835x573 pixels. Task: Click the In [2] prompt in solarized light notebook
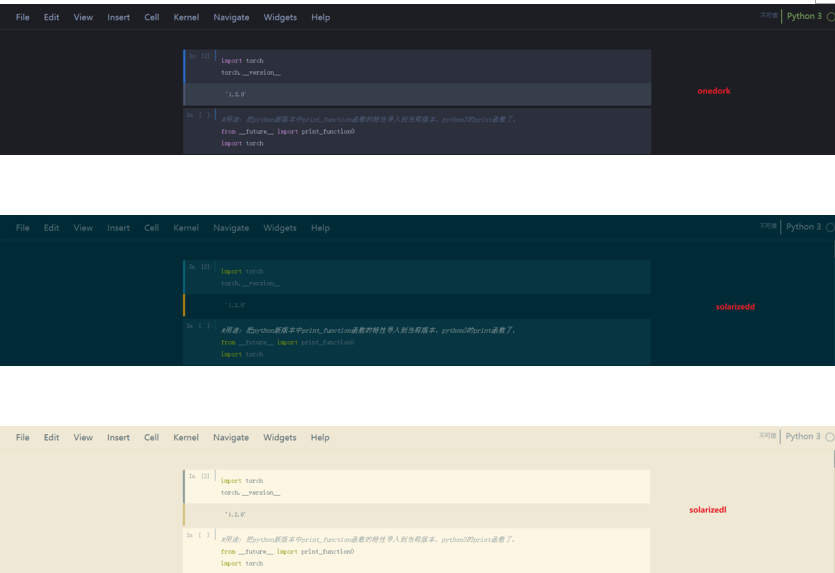click(200, 476)
